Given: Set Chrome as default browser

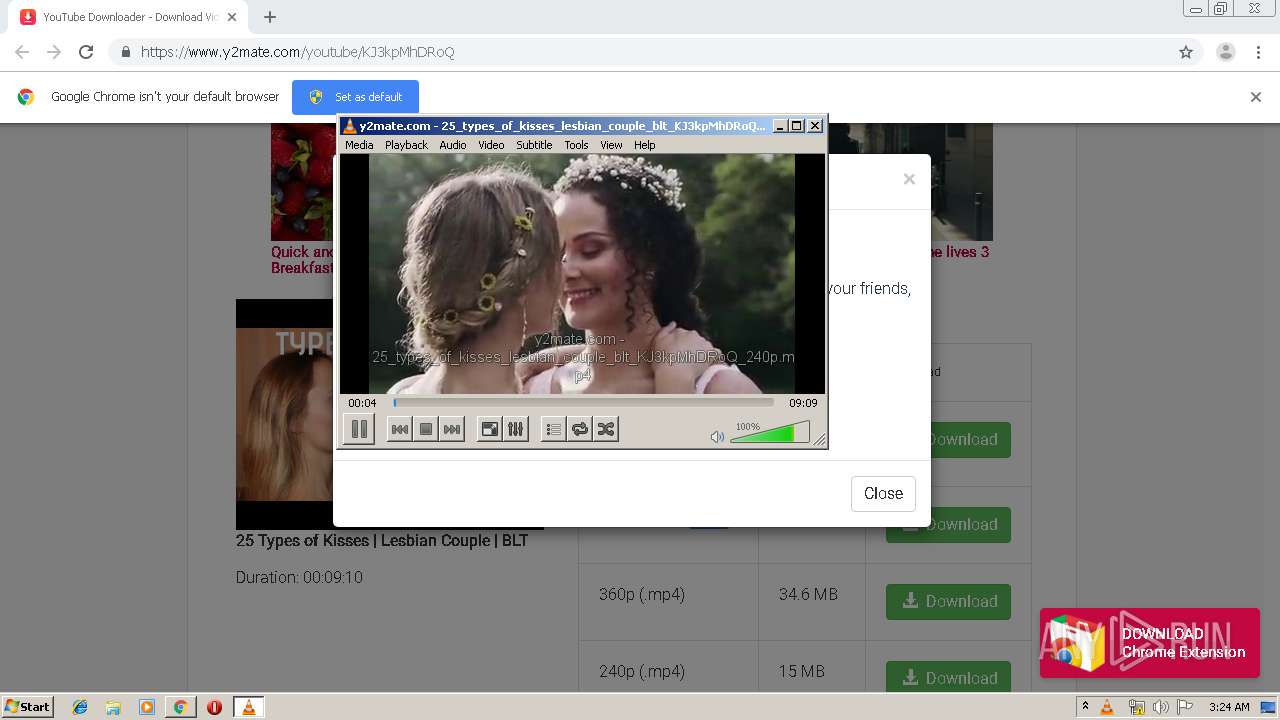Looking at the screenshot, I should coord(355,97).
